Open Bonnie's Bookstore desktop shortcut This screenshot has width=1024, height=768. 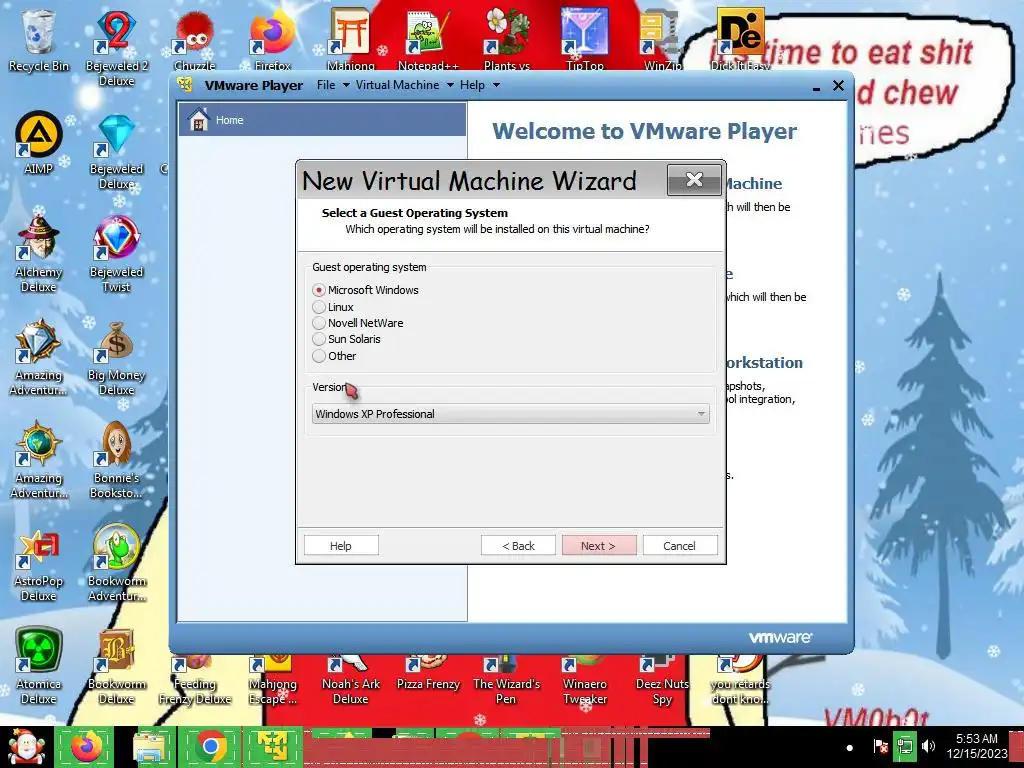(x=116, y=460)
